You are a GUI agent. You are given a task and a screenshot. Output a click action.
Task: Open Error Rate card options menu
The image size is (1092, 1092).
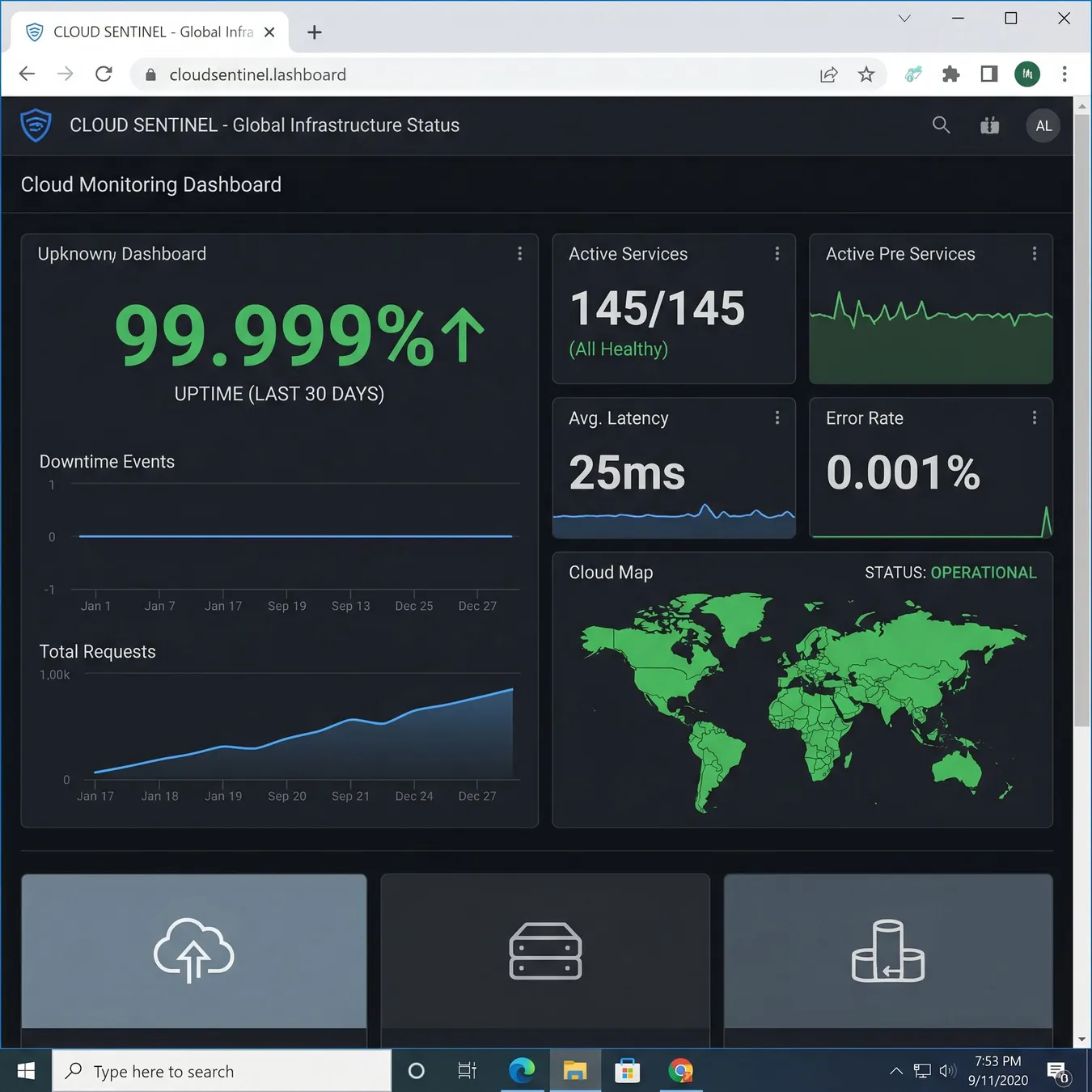[1034, 418]
